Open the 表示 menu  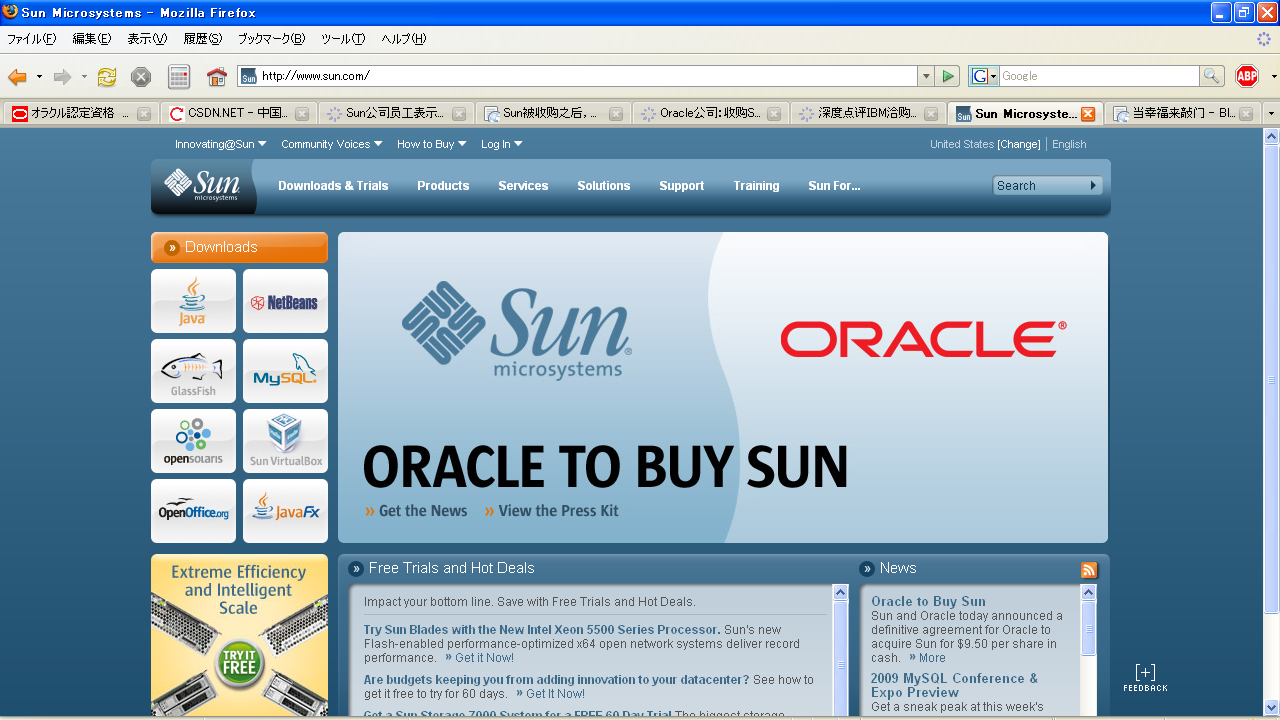(x=147, y=39)
